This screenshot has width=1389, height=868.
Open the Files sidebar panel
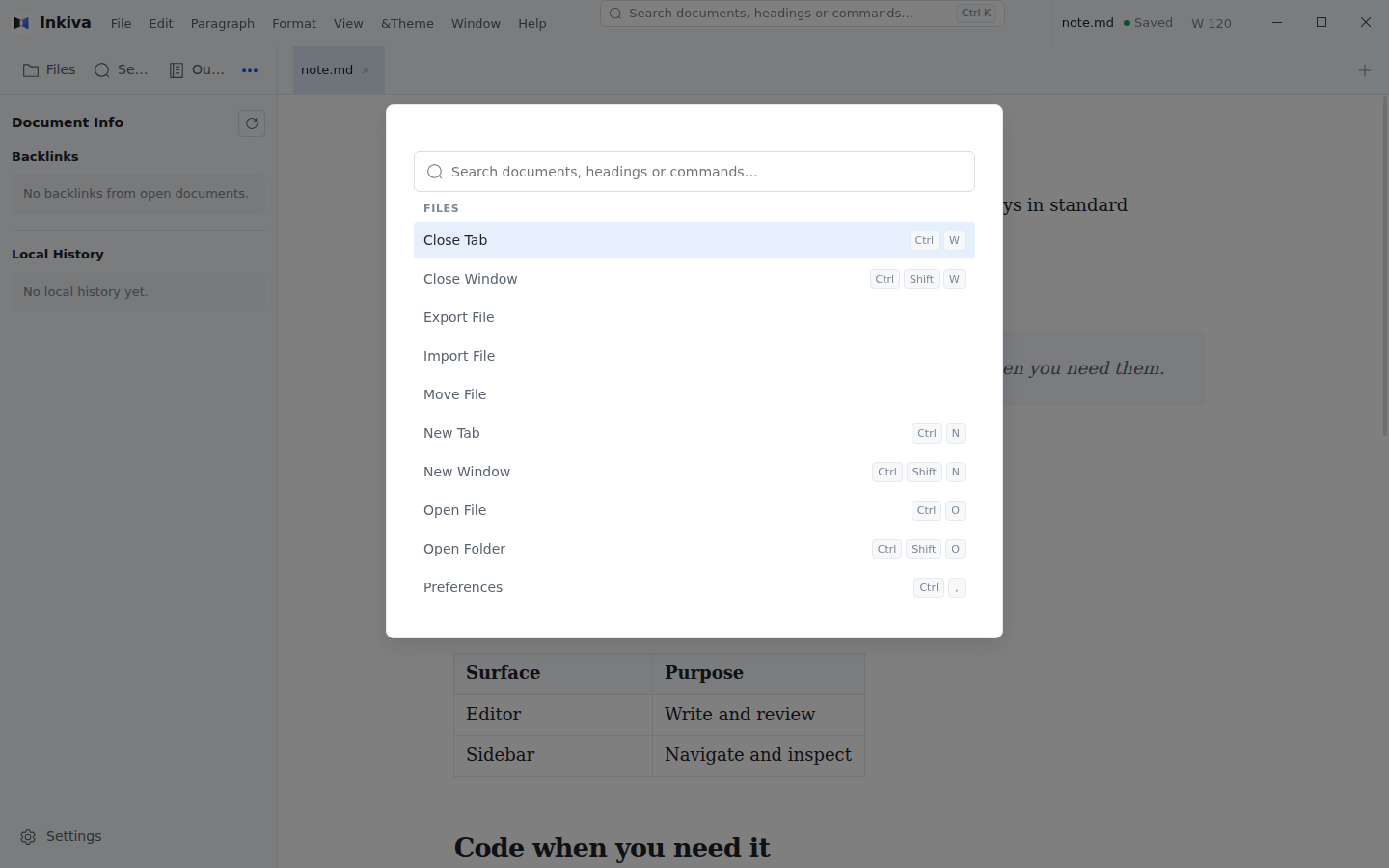click(x=49, y=69)
